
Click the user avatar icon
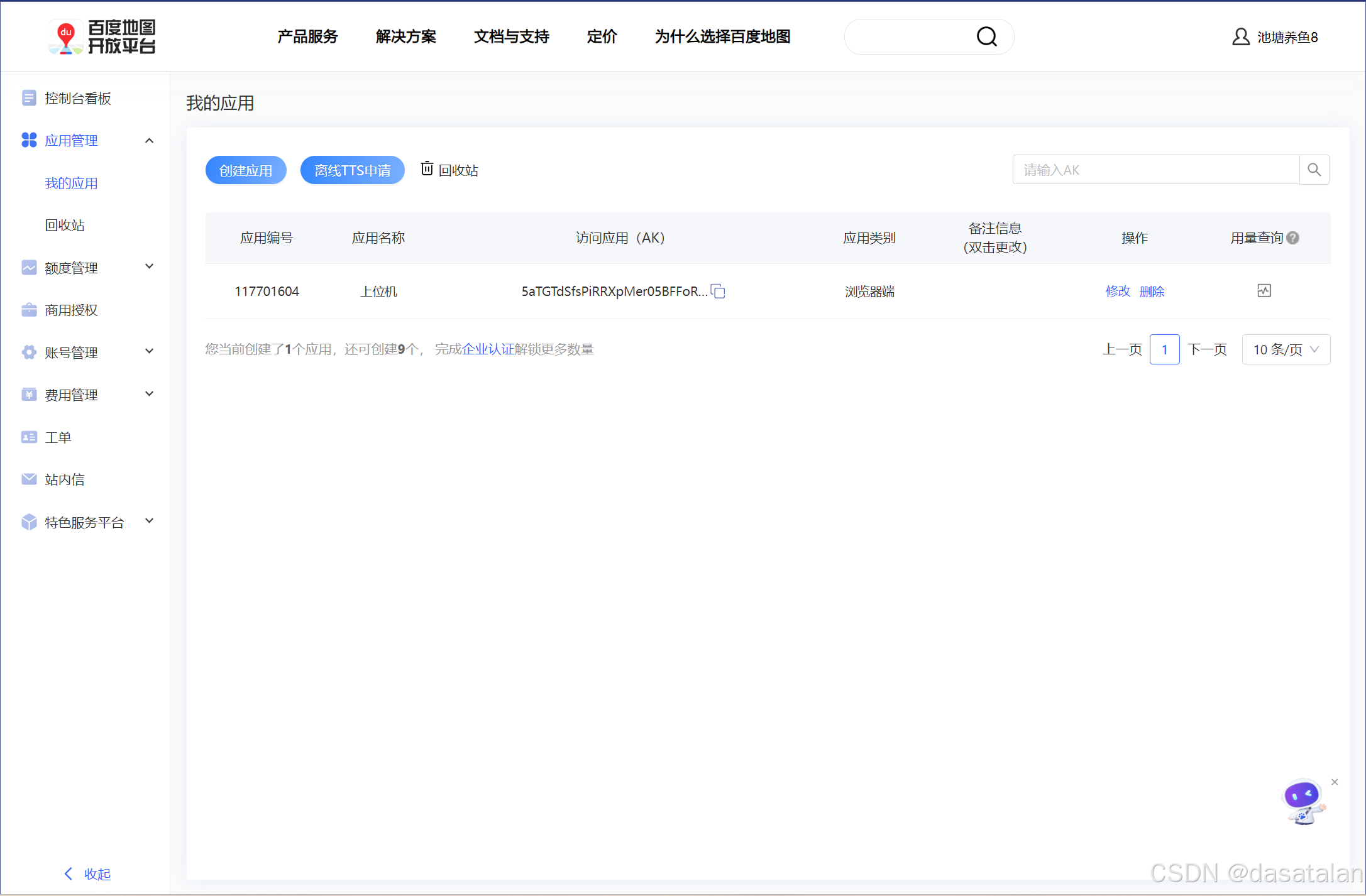(x=1240, y=37)
